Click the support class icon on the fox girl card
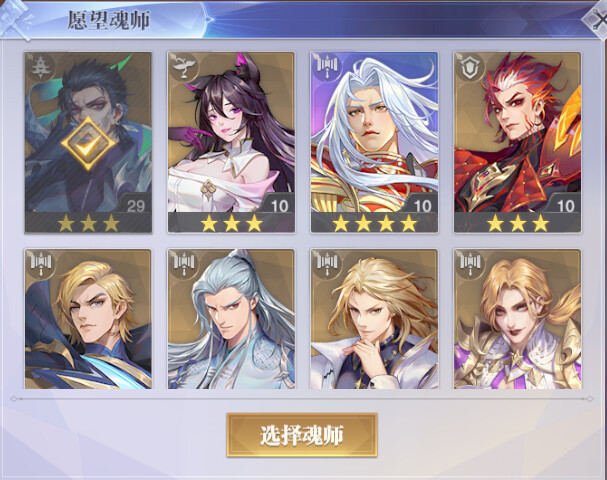The image size is (607, 480). tap(183, 67)
